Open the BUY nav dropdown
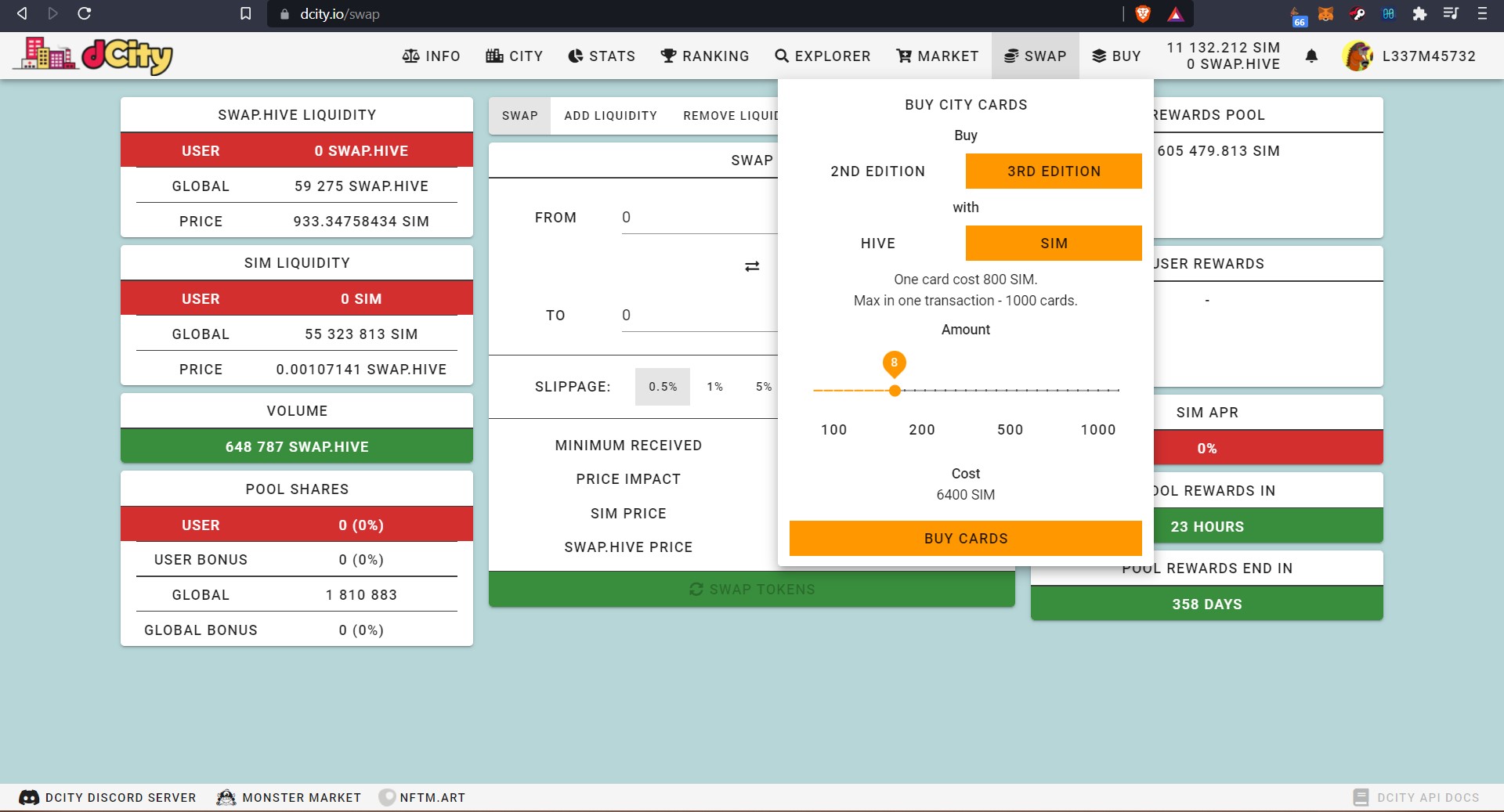This screenshot has height=812, width=1504. pos(1116,56)
